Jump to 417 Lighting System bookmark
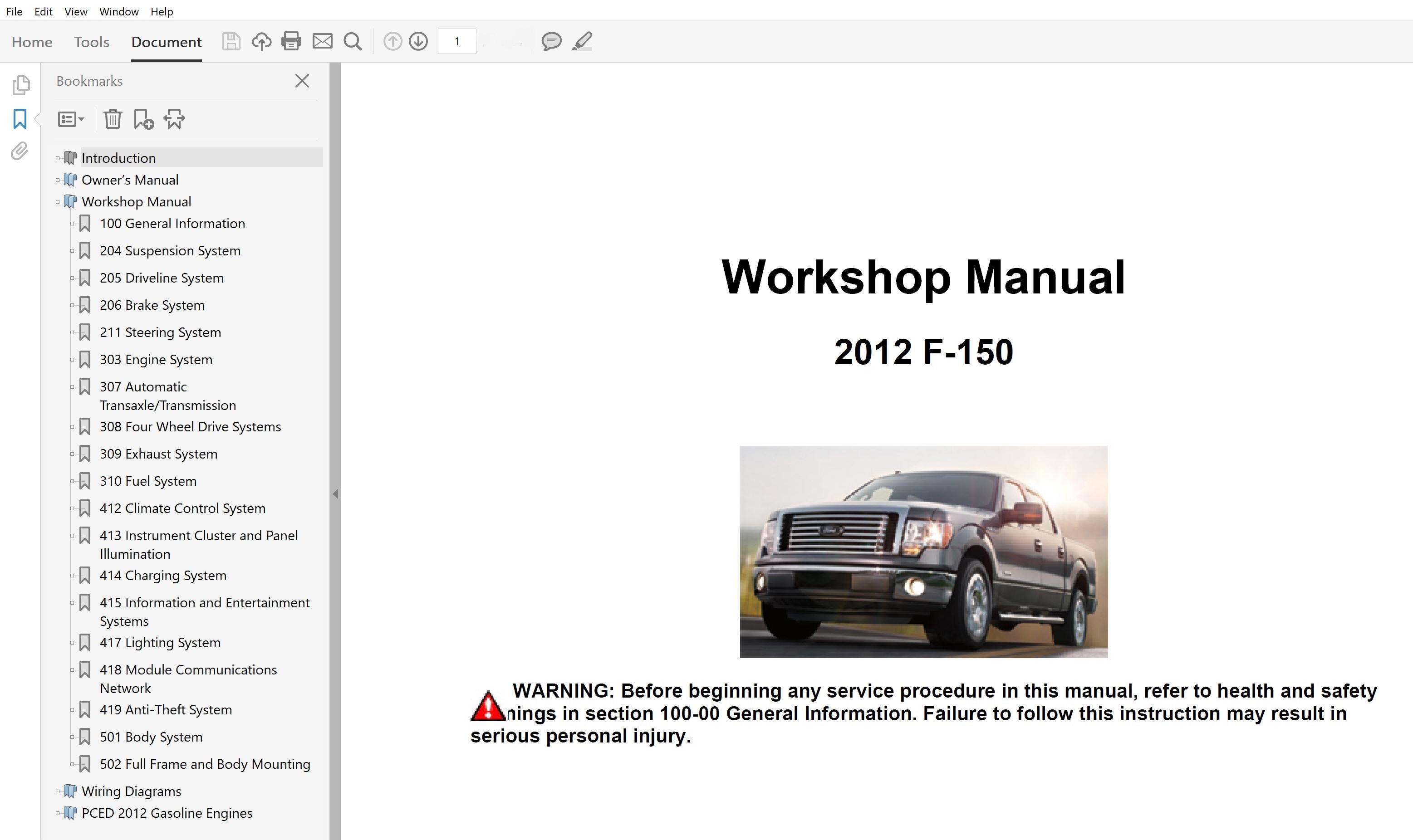This screenshot has height=840, width=1413. 160,642
